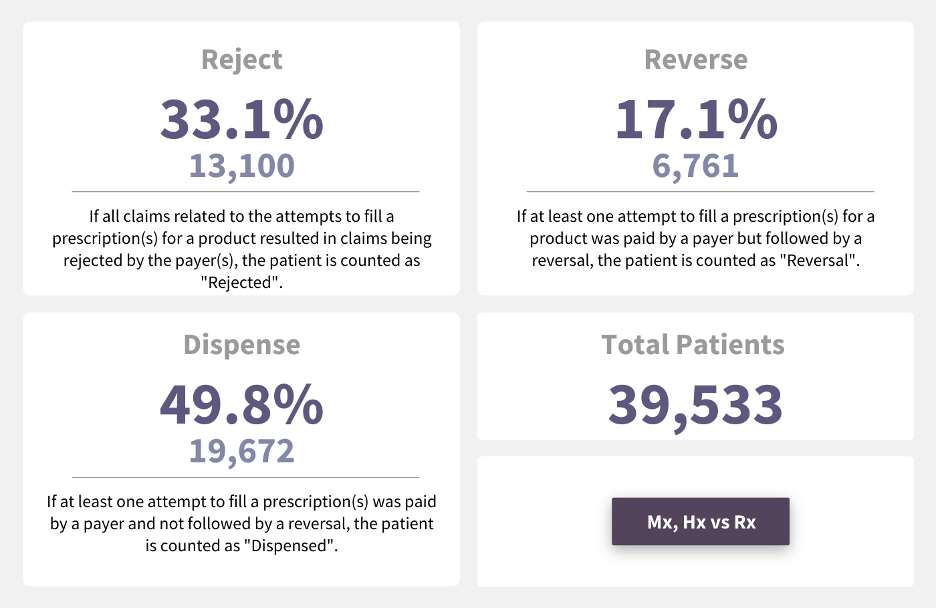
Task: Select the 17.1% reverse percentage
Action: [696, 119]
